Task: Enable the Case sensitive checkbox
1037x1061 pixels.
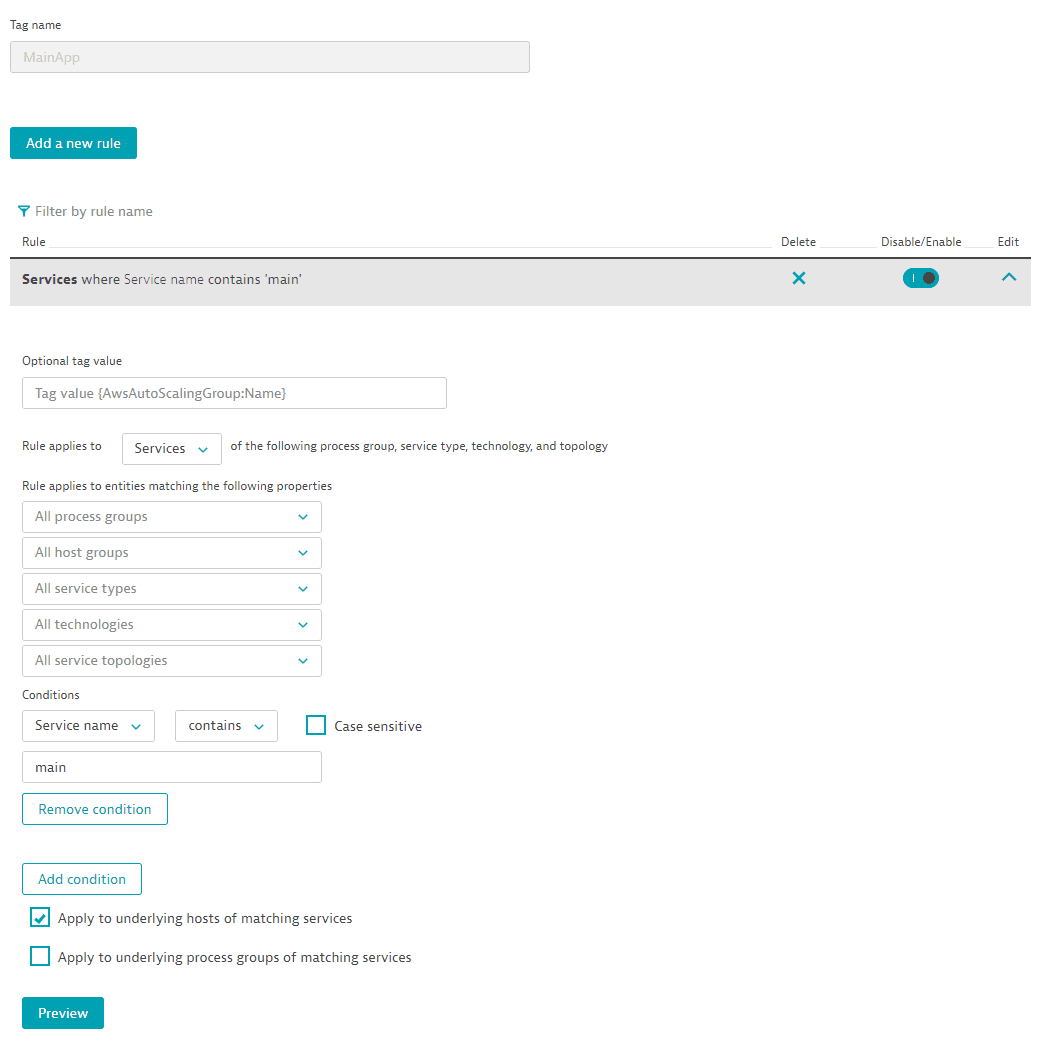Action: [x=316, y=726]
